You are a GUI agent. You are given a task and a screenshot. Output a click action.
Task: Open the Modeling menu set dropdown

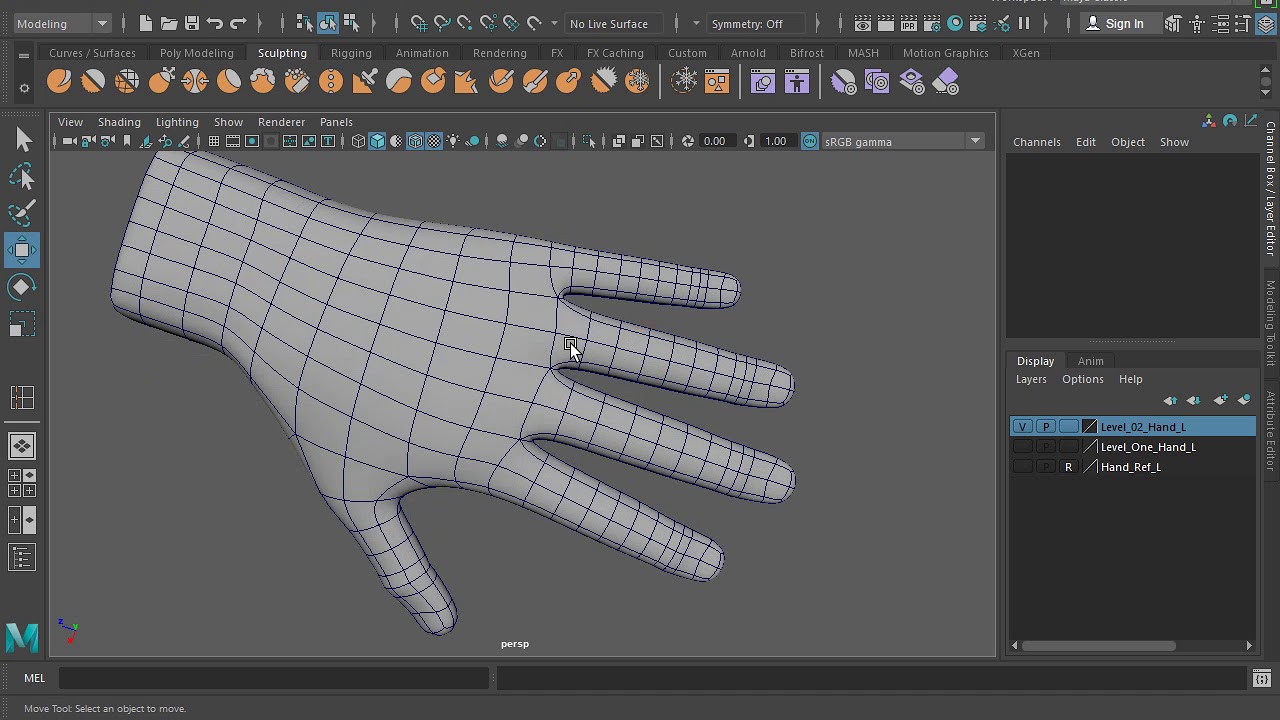coord(62,23)
